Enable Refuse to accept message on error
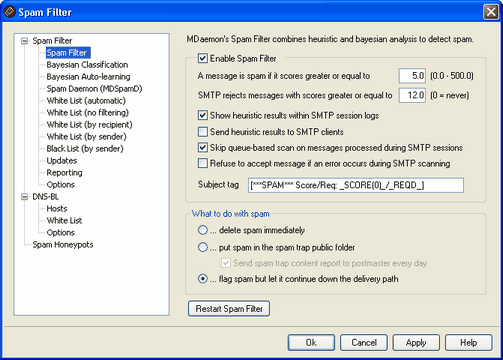The width and height of the screenshot is (503, 360). [x=203, y=164]
